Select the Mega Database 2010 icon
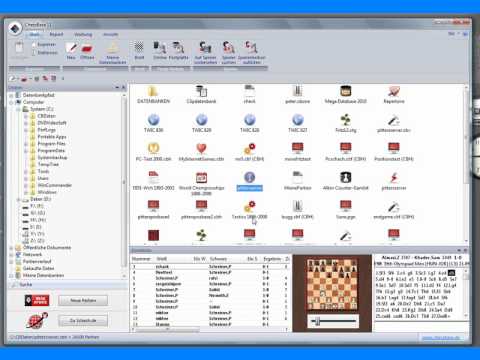 pos(346,91)
